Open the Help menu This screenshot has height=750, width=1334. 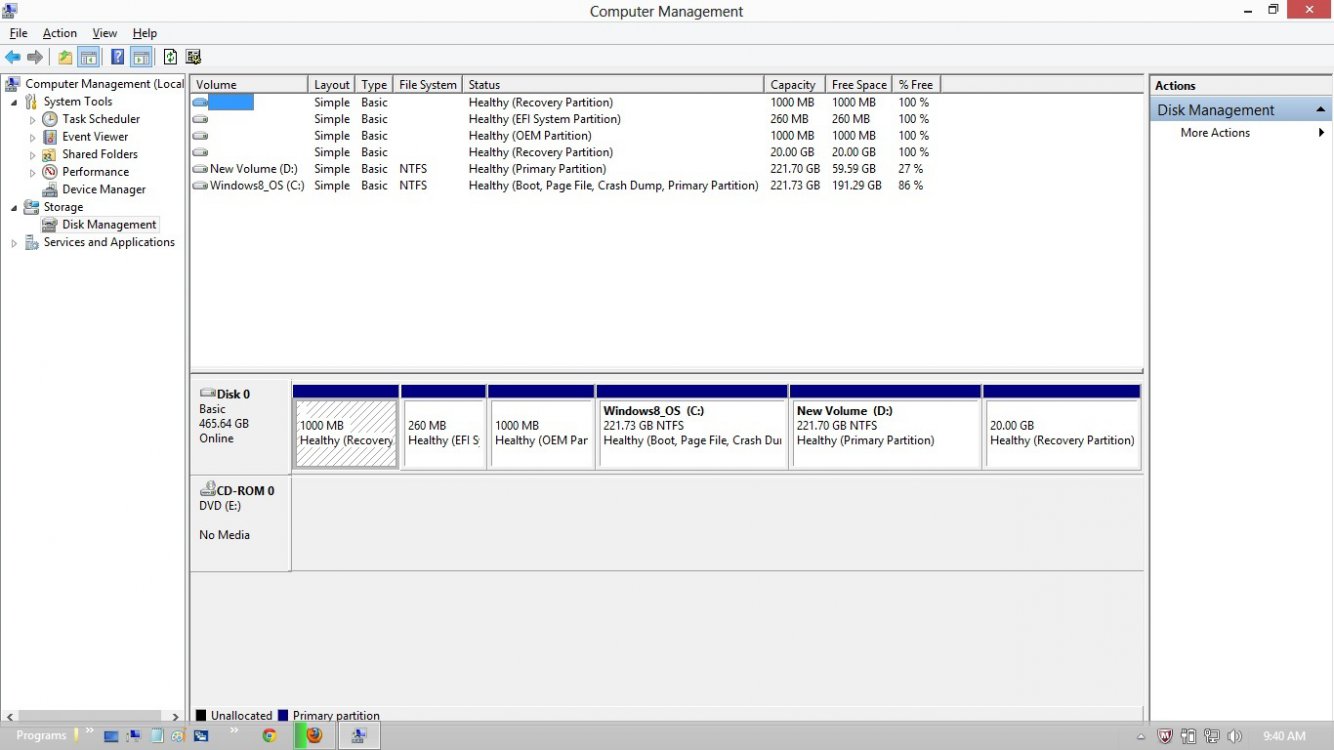(x=145, y=33)
